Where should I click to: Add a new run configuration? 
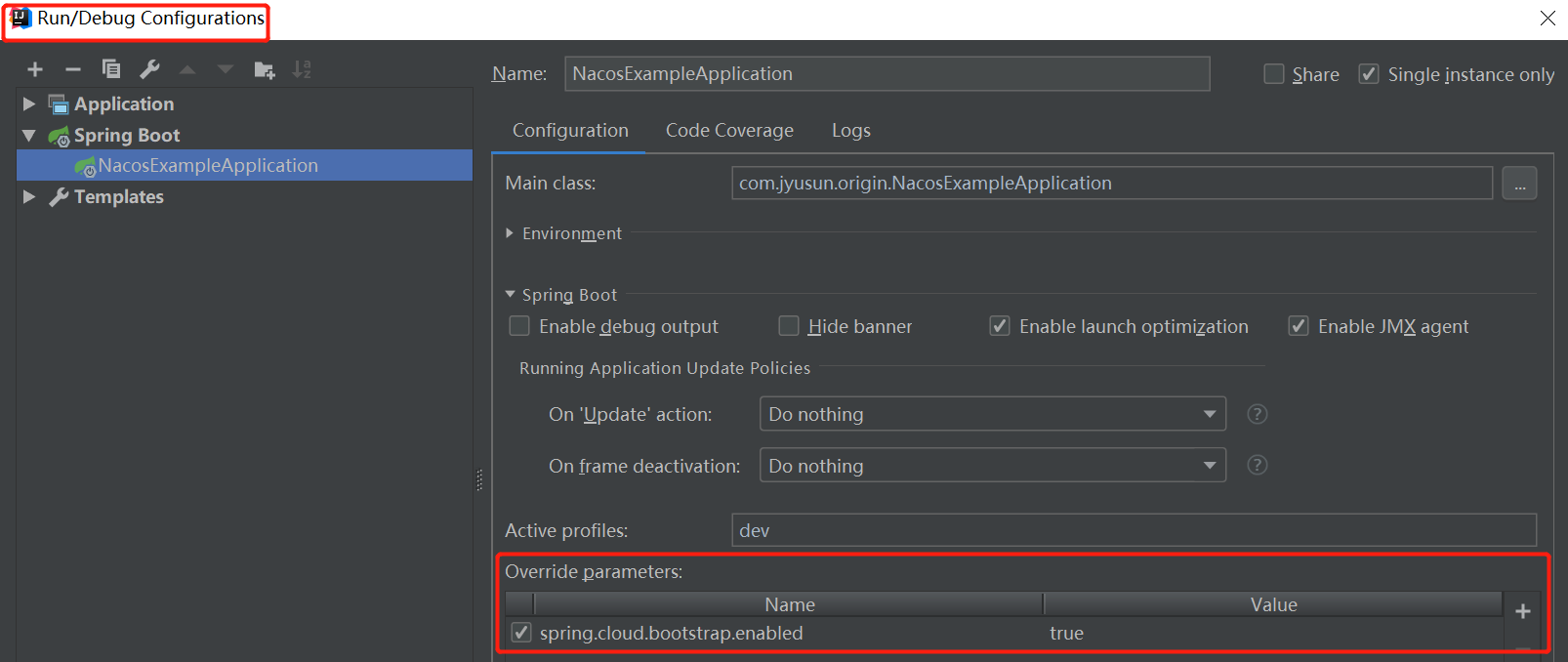[x=35, y=69]
